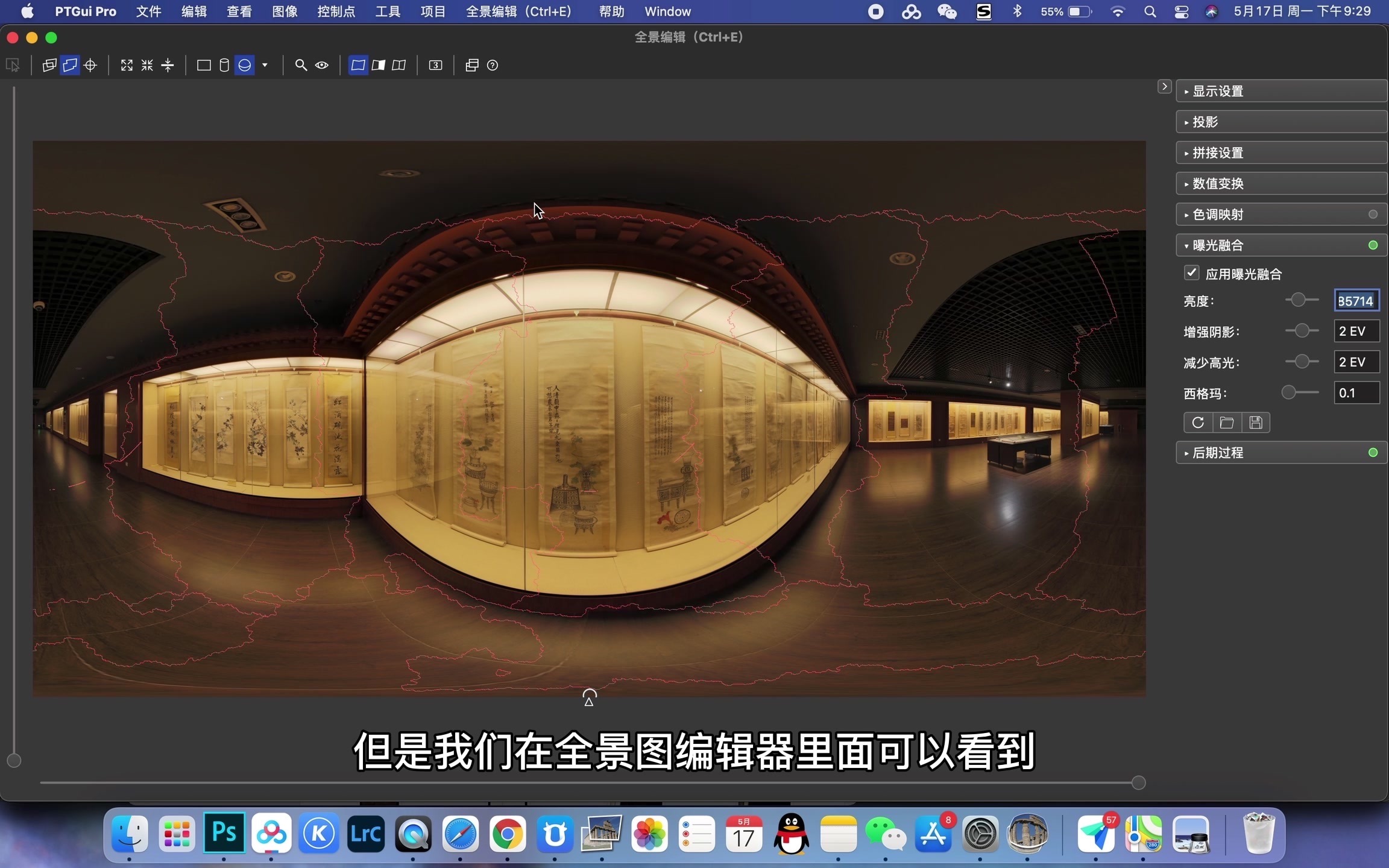Open the 编辑 menu
The height and width of the screenshot is (868, 1389).
(194, 11)
